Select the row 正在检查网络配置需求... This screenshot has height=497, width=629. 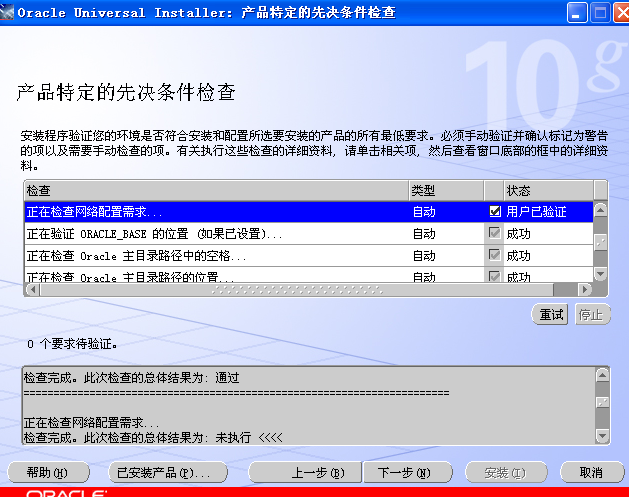[x=308, y=211]
